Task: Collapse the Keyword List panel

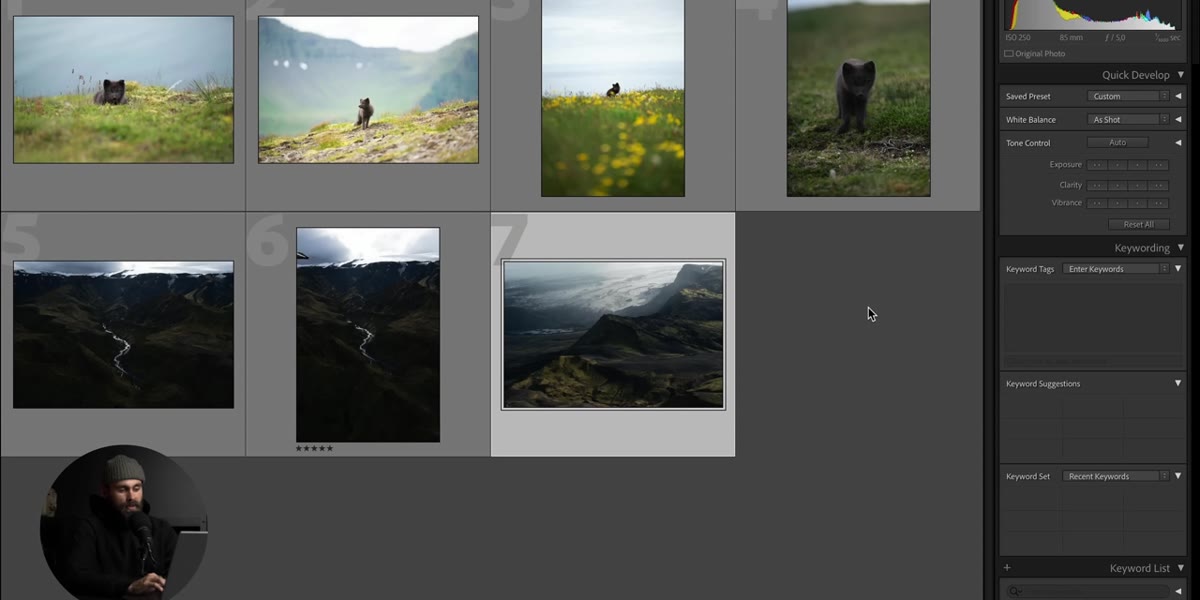Action: click(1181, 568)
